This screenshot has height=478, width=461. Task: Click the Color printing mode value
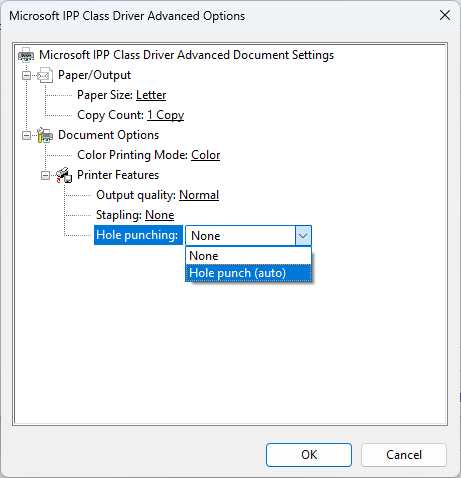[205, 155]
